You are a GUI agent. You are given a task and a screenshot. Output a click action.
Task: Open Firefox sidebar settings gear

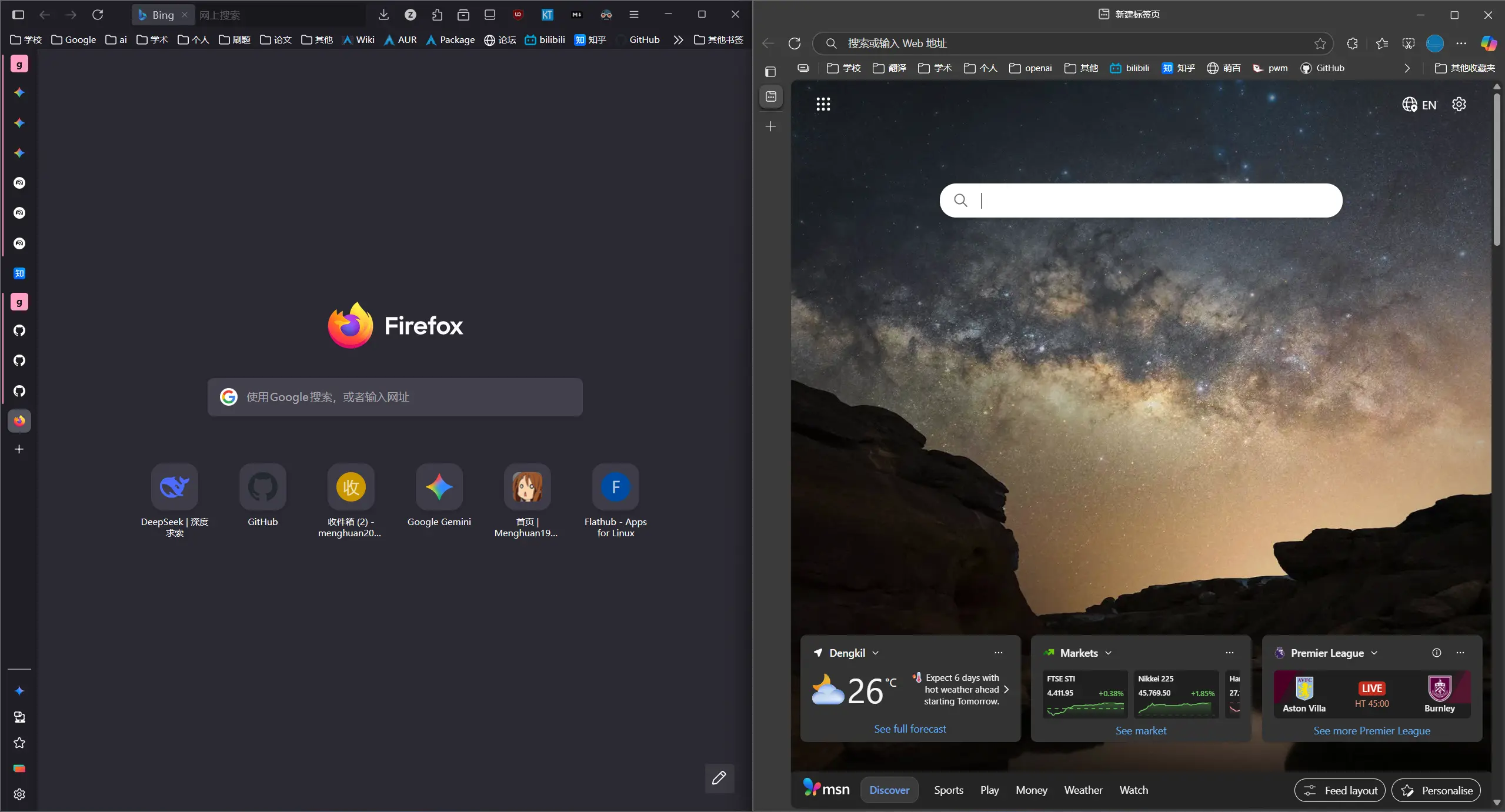click(19, 794)
